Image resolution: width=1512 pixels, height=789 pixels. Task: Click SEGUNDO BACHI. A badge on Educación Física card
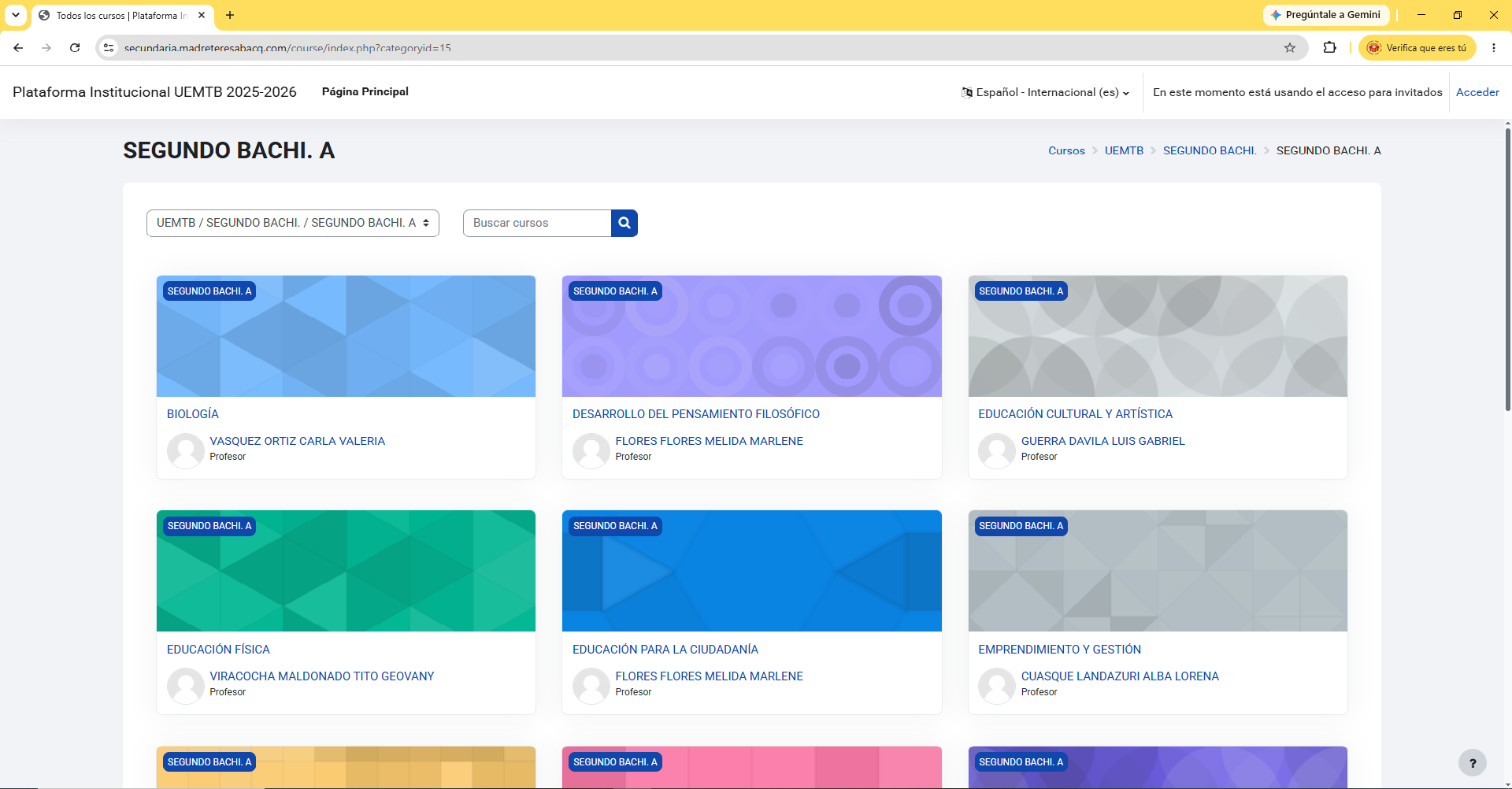(x=209, y=526)
